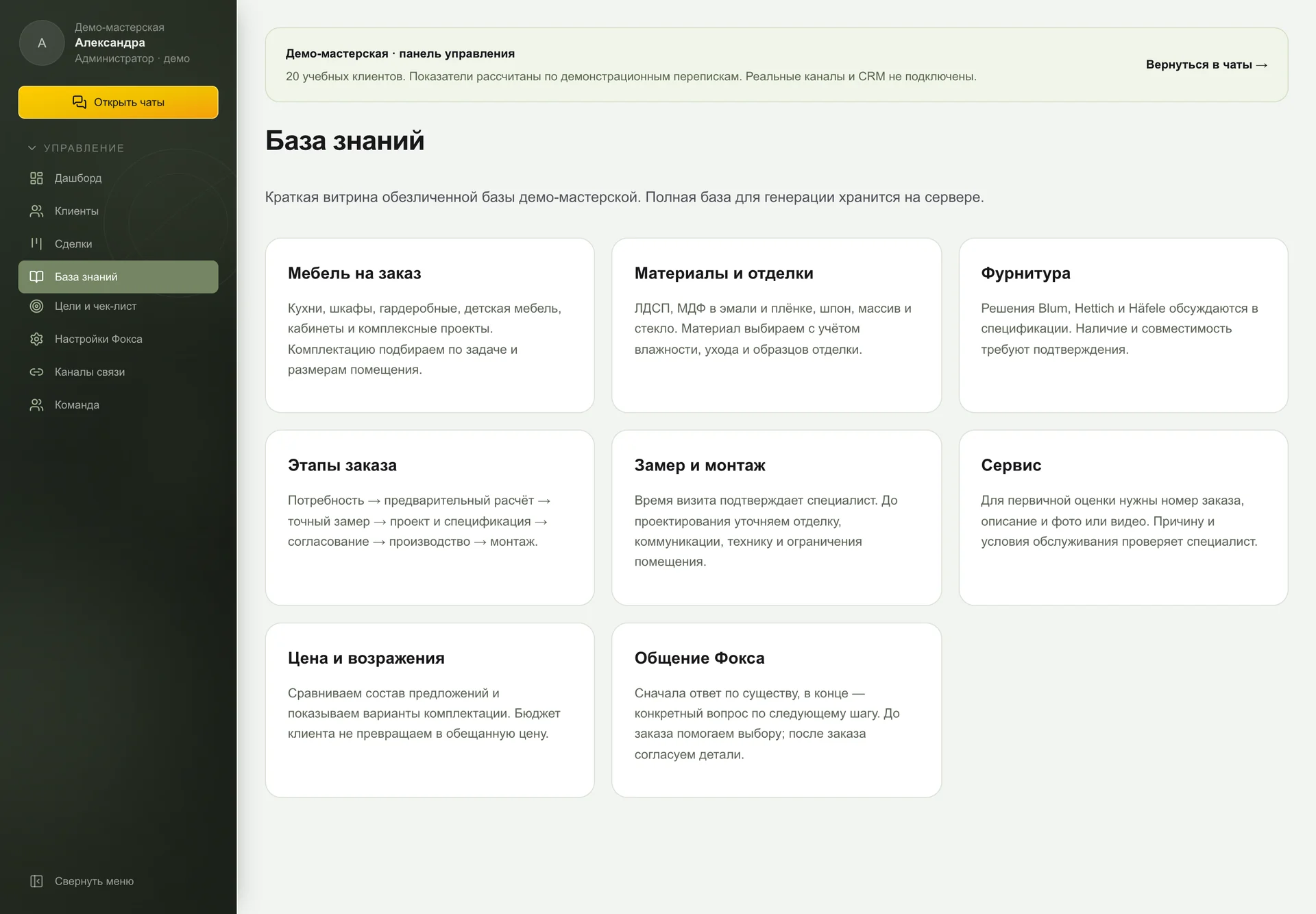1316x914 pixels.
Task: Click the Александра user name
Action: [x=110, y=43]
